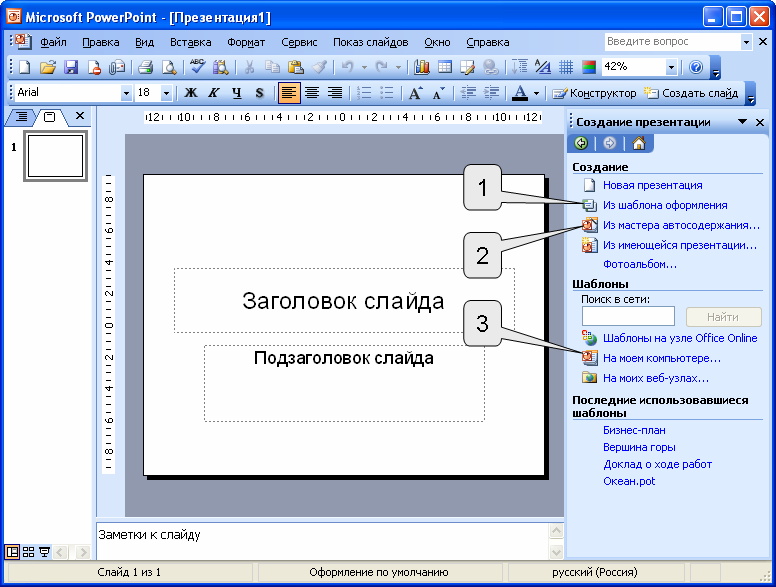Click the New document toolbar icon
Screen dimensions: 776x587
click(x=24, y=67)
